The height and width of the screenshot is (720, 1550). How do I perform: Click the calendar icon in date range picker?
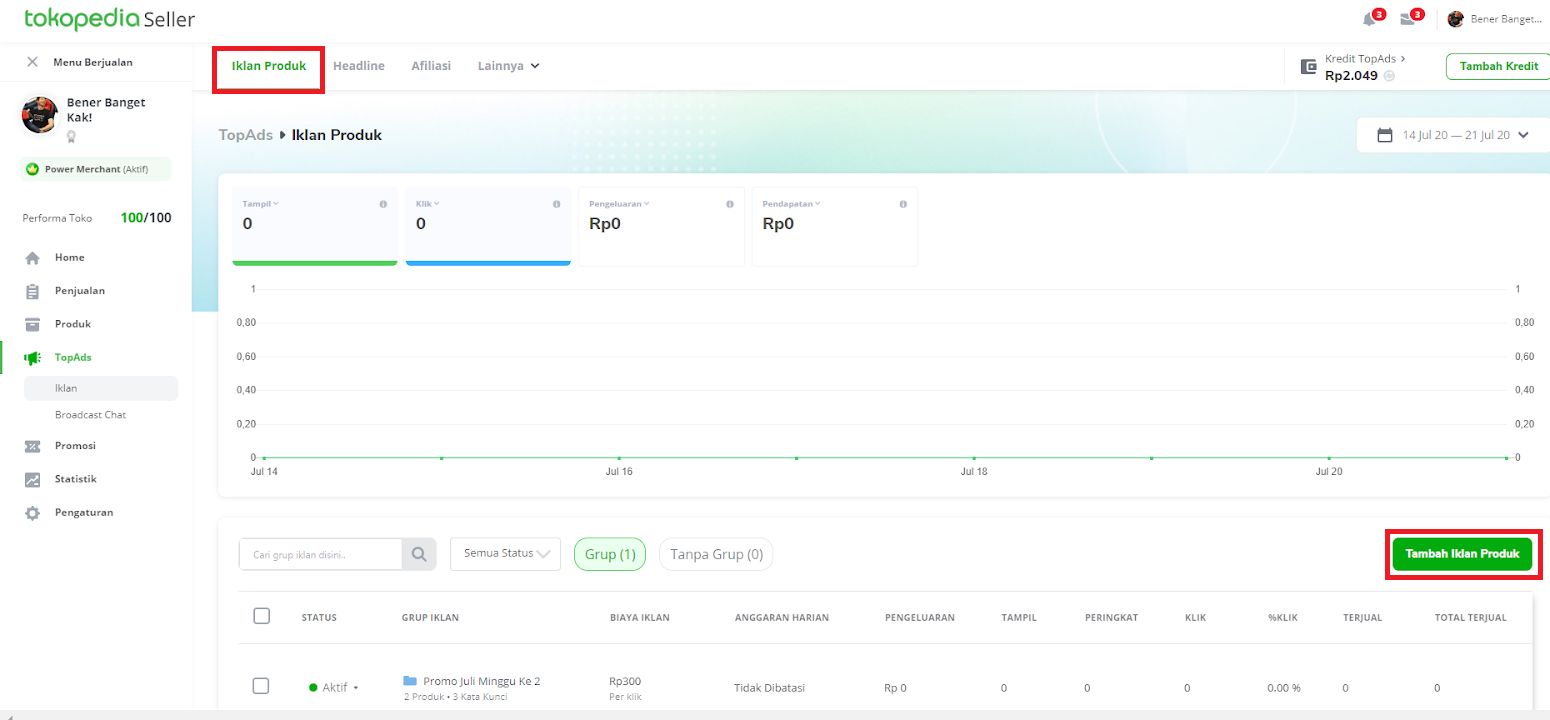click(x=1385, y=135)
